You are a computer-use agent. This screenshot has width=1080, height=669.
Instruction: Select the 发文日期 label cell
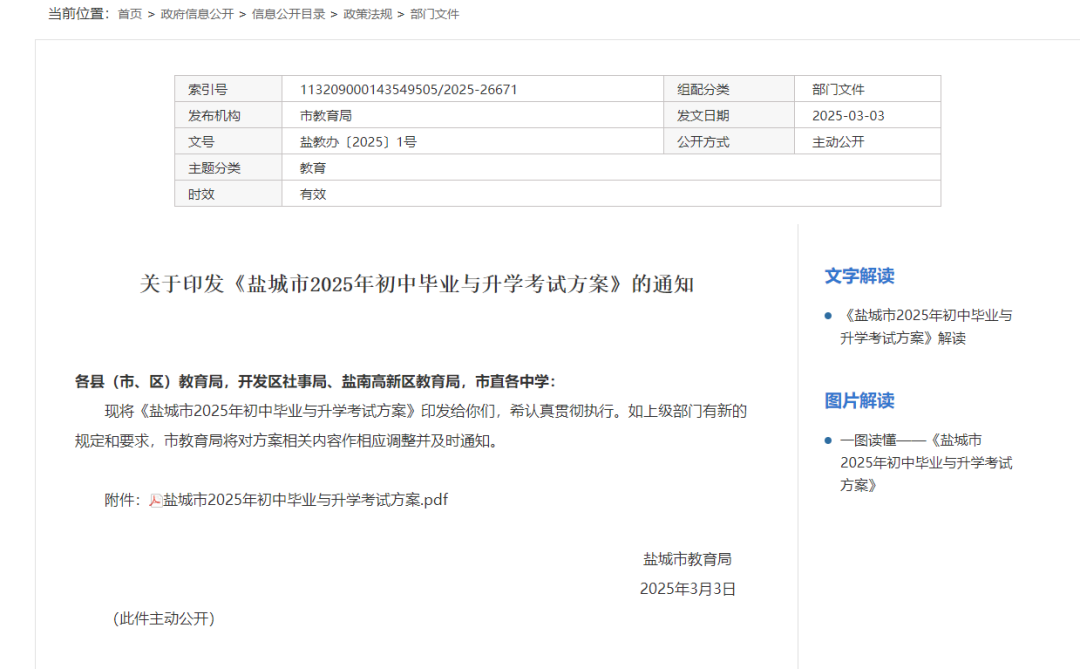[729, 115]
